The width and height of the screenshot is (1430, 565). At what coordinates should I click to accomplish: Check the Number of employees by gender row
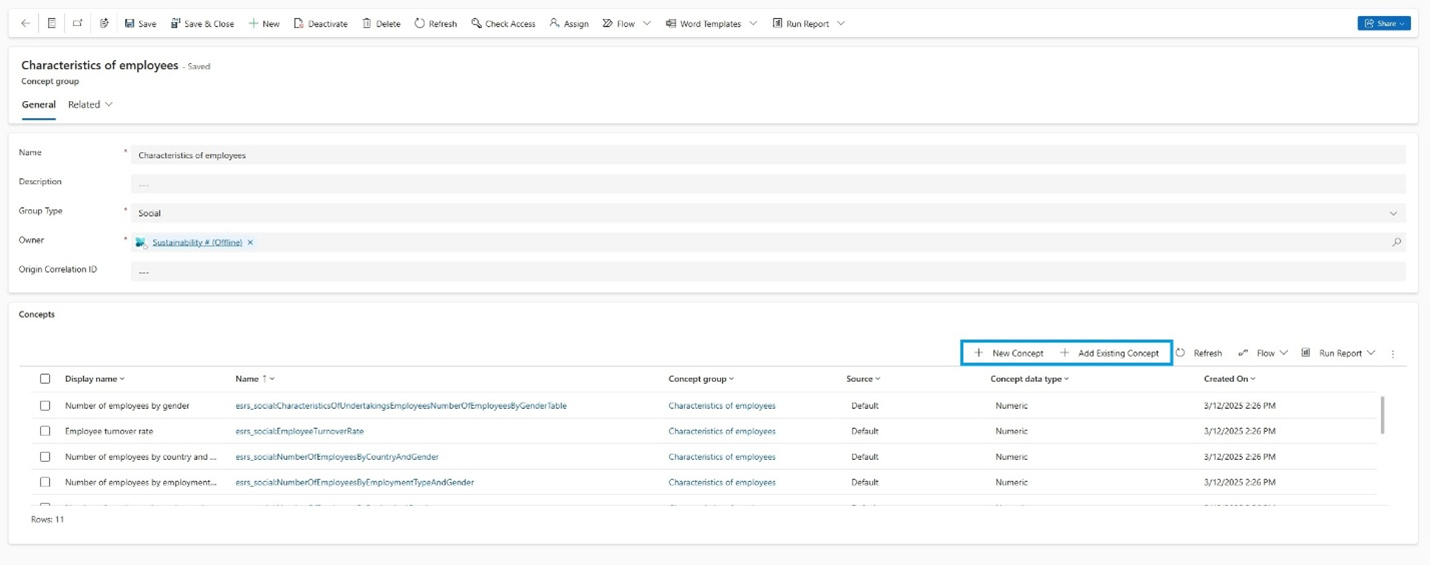45,406
